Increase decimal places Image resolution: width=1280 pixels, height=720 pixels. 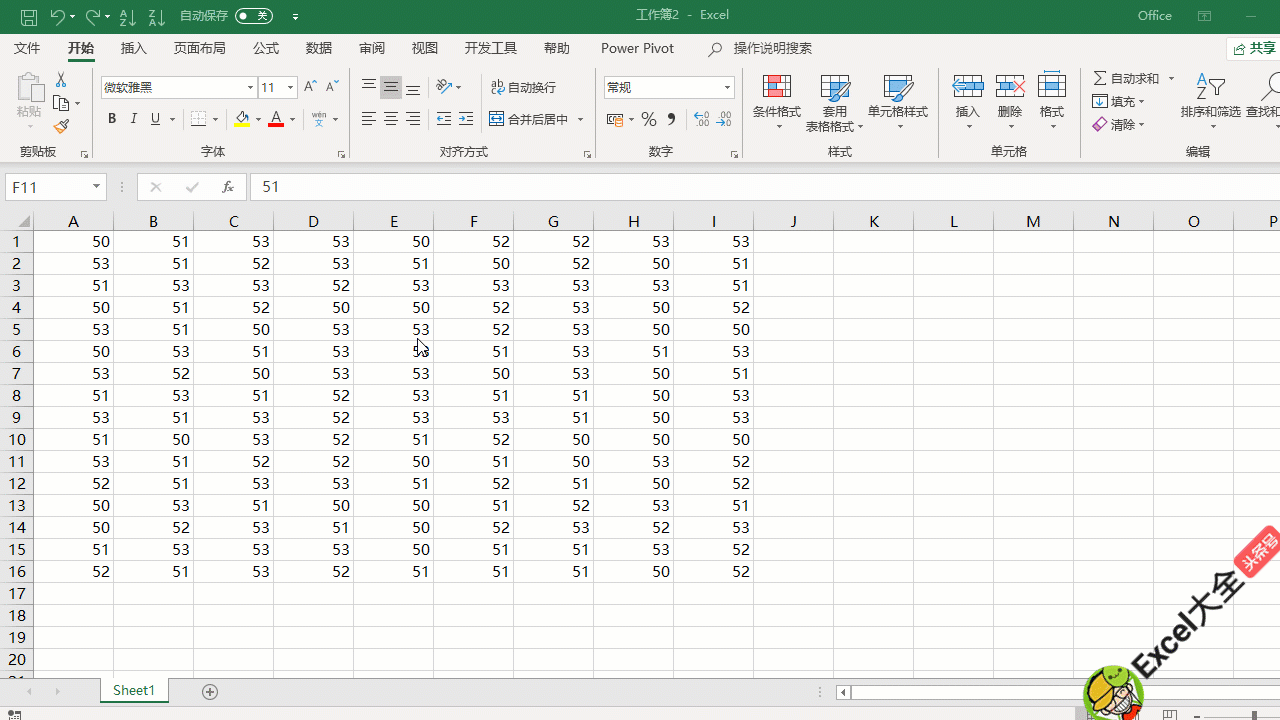point(702,119)
